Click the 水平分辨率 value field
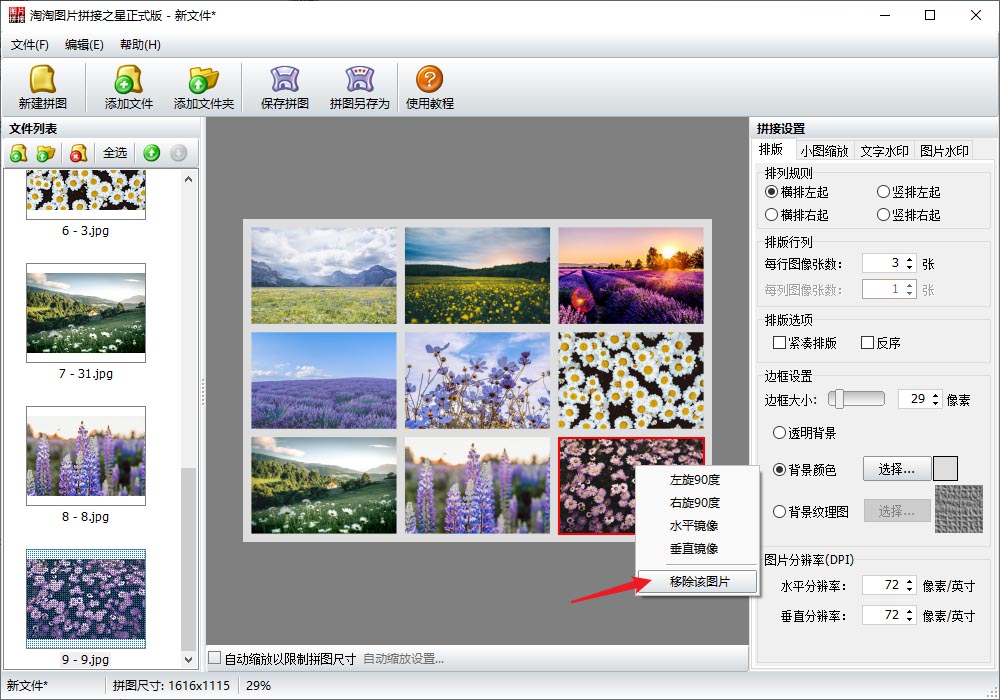Viewport: 1000px width, 700px height. point(883,585)
